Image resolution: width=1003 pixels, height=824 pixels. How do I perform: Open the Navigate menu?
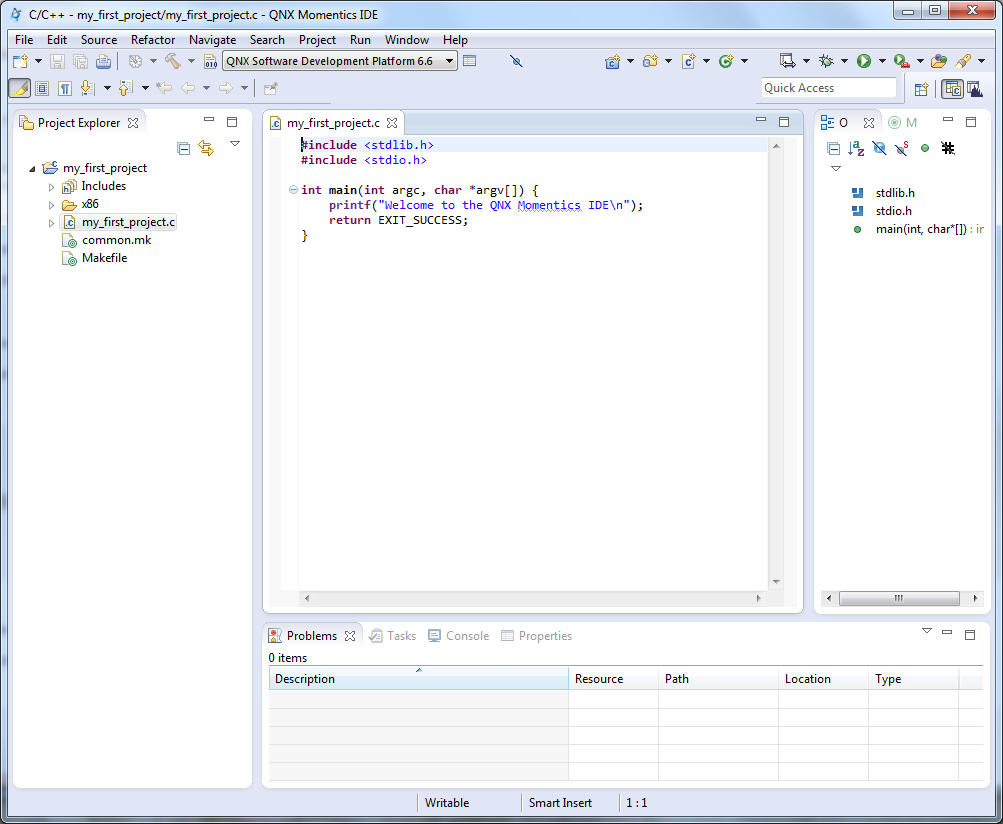212,40
